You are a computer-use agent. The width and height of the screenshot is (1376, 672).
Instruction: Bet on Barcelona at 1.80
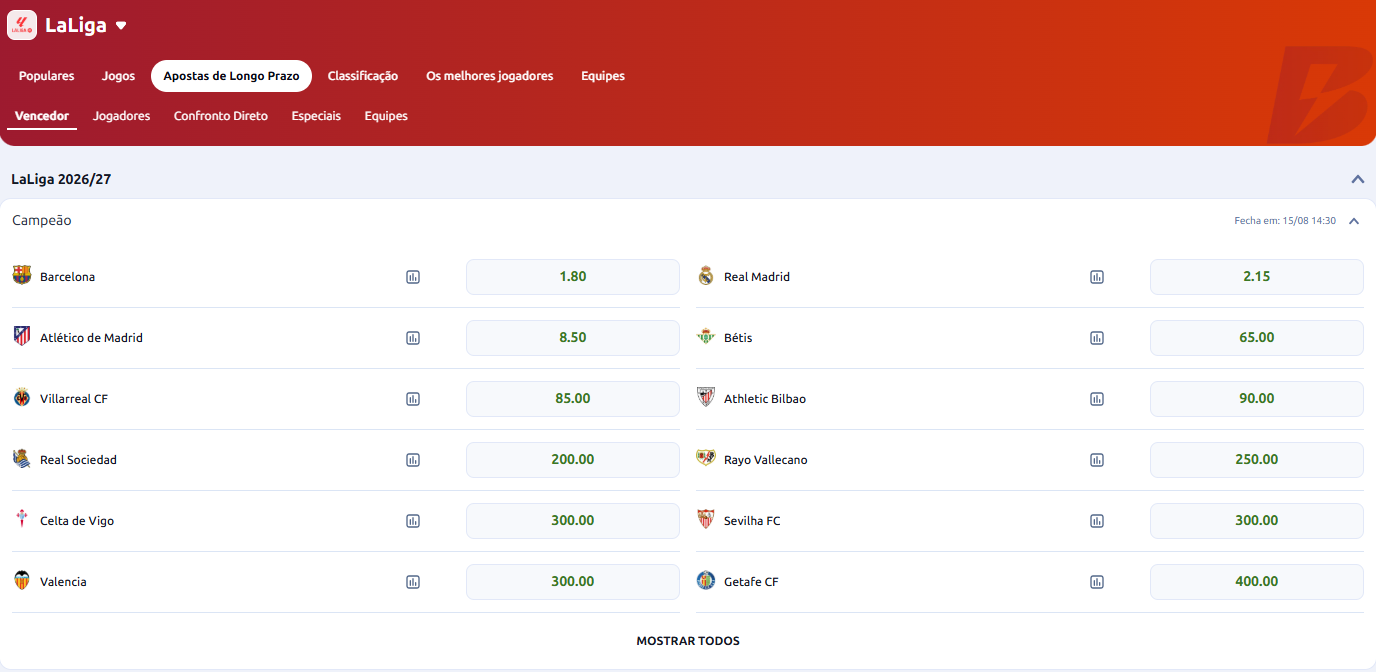pos(573,277)
